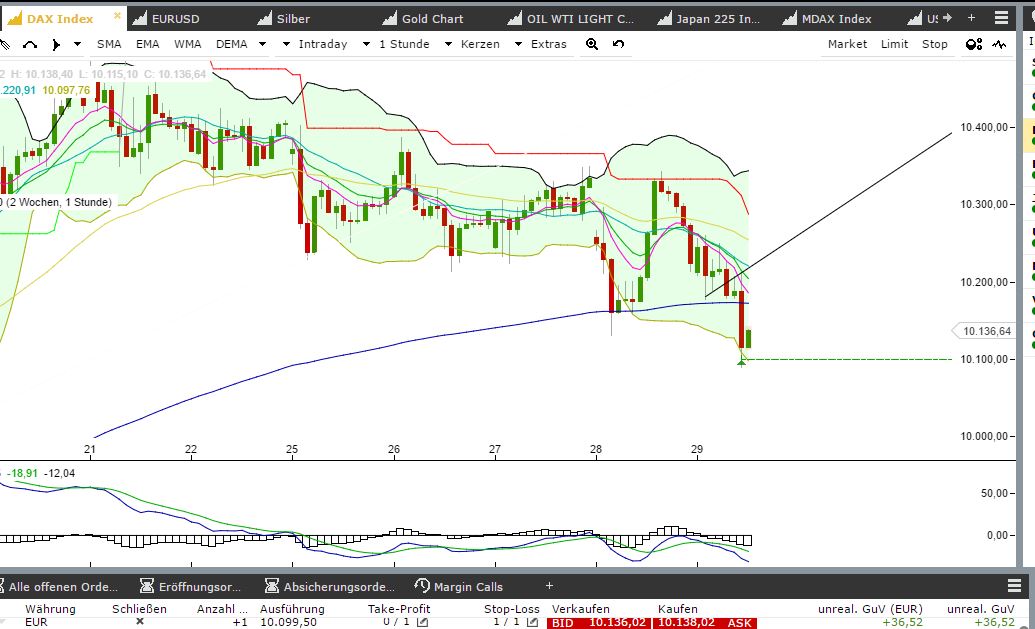Click the undo arrow icon

coord(618,44)
